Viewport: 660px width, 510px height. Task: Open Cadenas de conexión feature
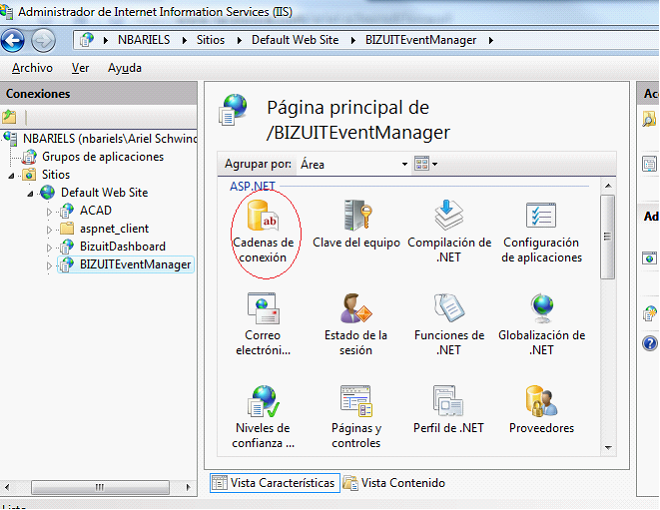[x=263, y=232]
